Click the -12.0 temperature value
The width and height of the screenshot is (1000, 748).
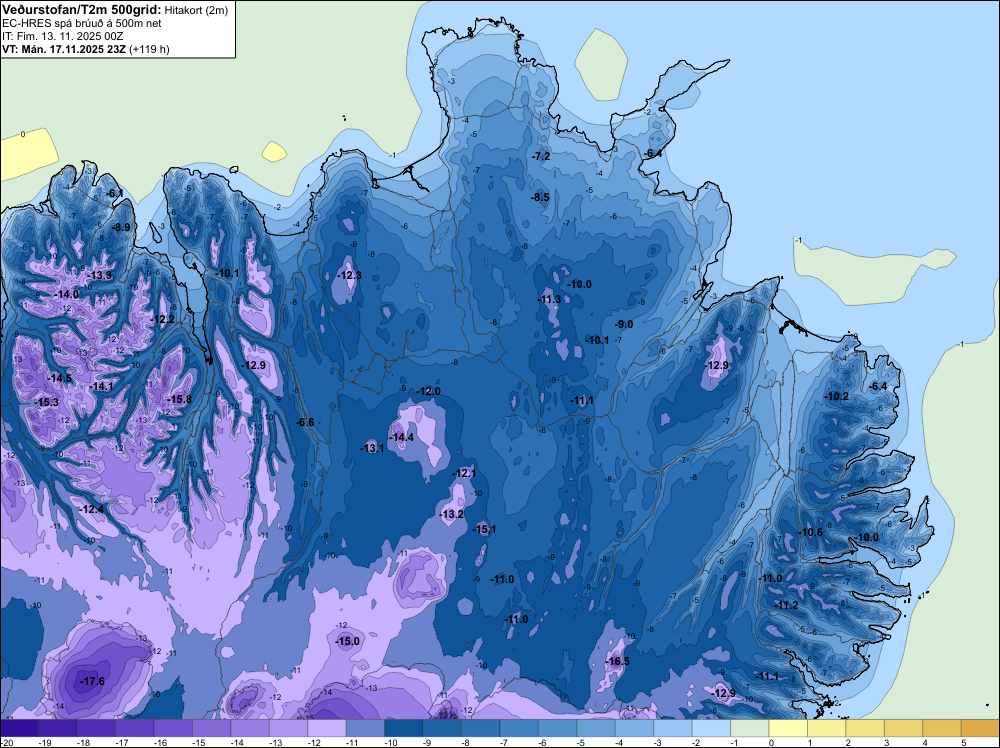point(428,391)
